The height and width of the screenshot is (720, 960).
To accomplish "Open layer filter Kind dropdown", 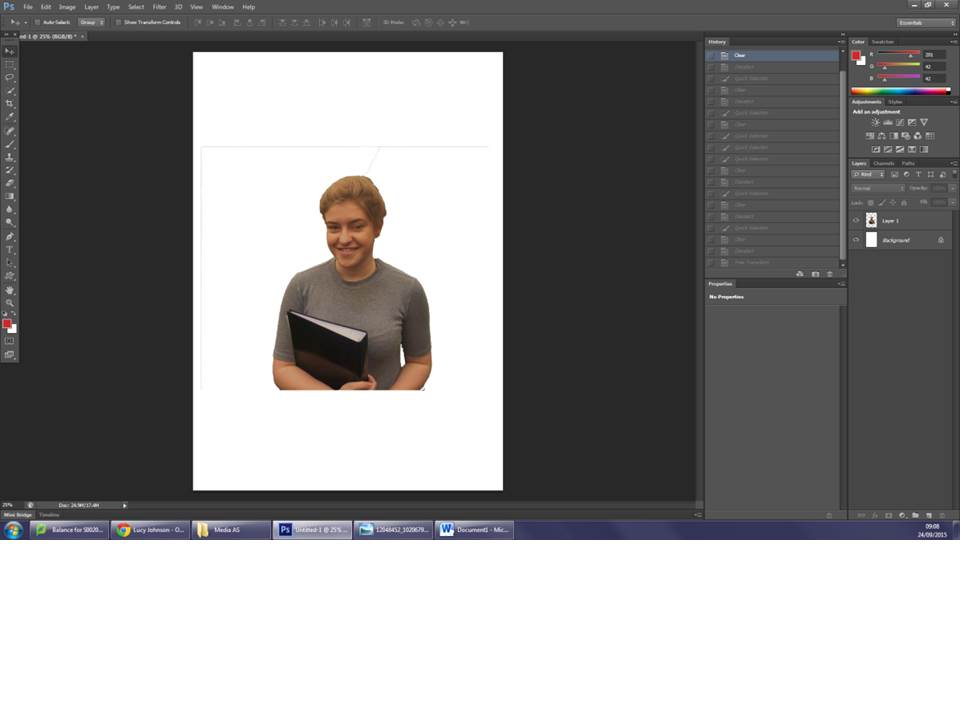I will [869, 174].
